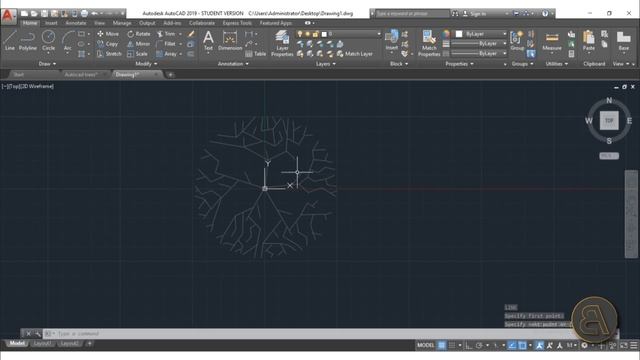The height and width of the screenshot is (360, 640).
Task: Click the Match Layer tool
Action: click(355, 53)
